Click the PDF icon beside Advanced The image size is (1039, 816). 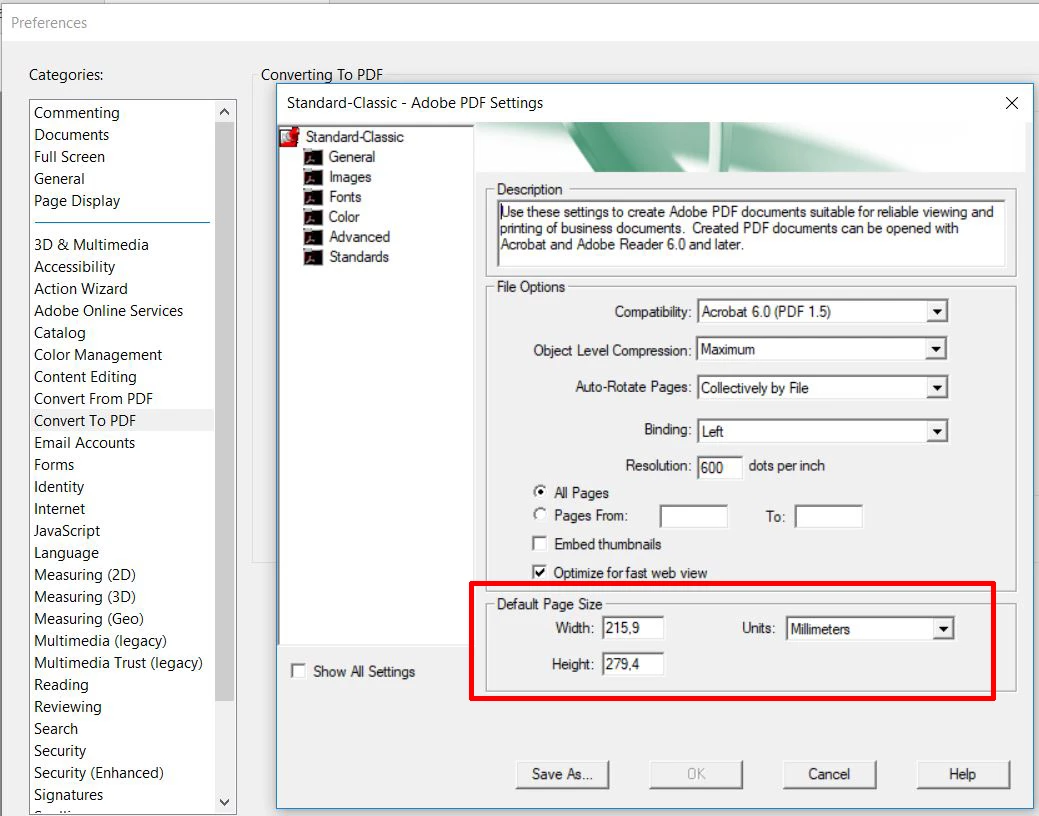[313, 237]
